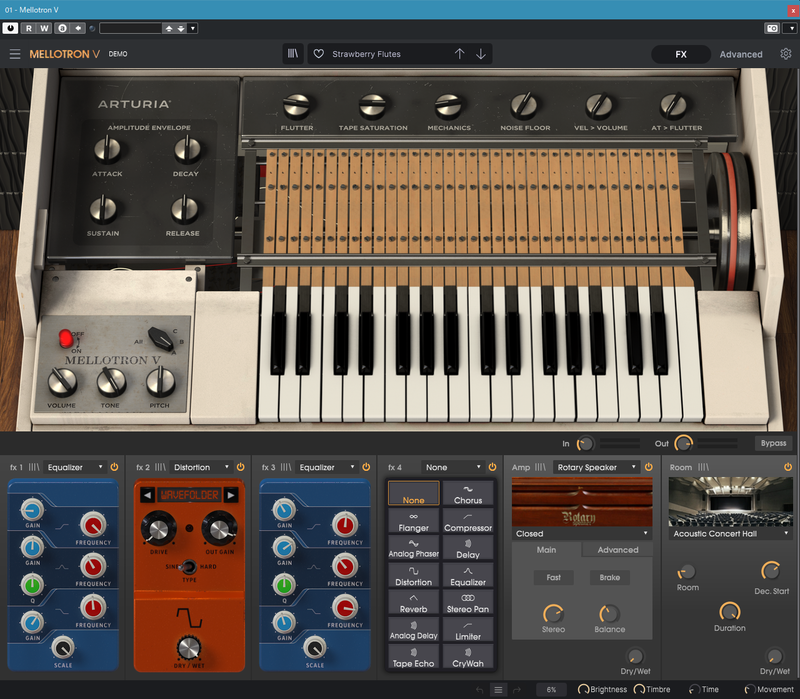Select next distortion type with right arrow
The width and height of the screenshot is (800, 699).
pyautogui.click(x=231, y=495)
